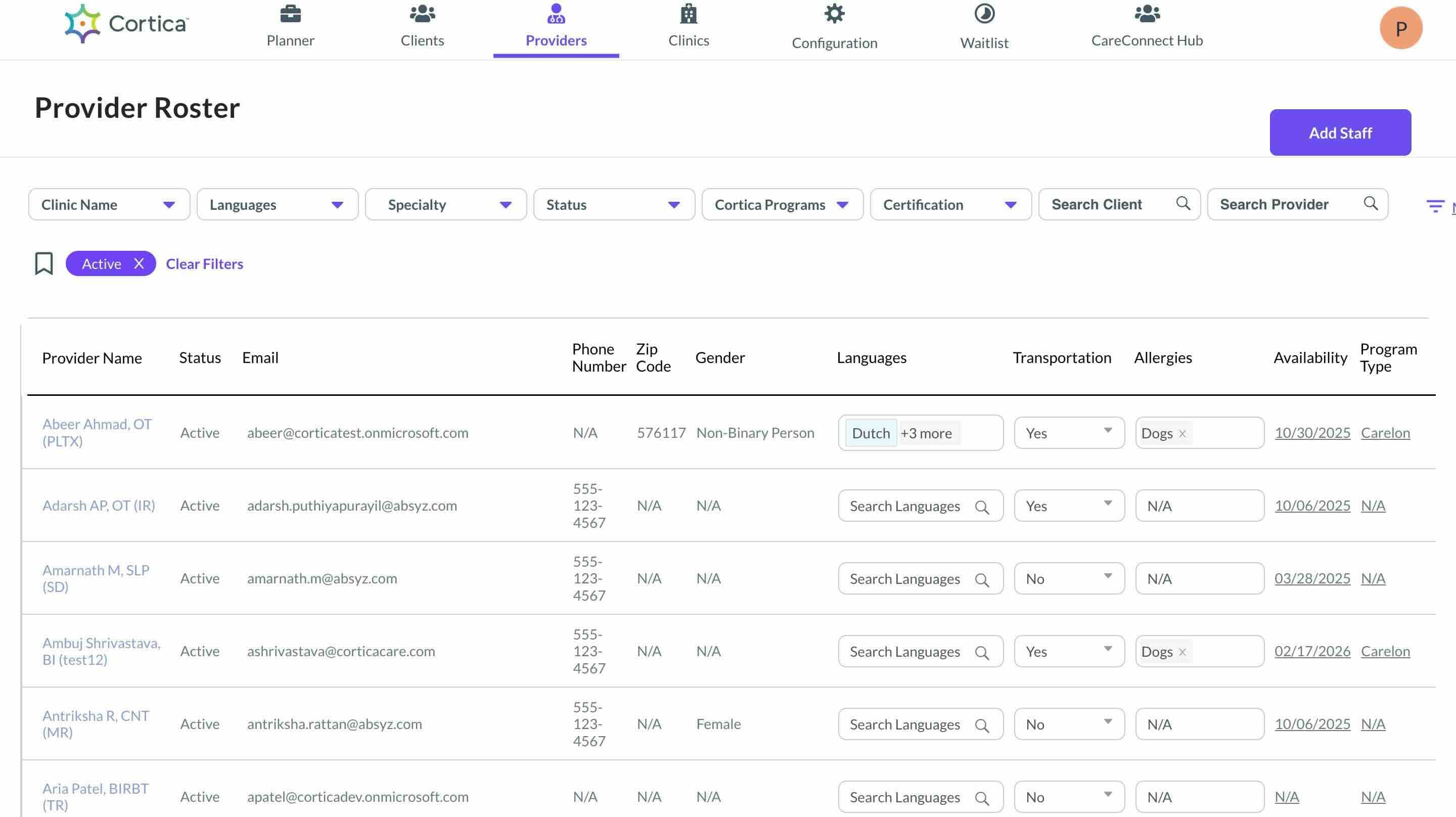
Task: Click the Dutch language tag
Action: point(871,433)
